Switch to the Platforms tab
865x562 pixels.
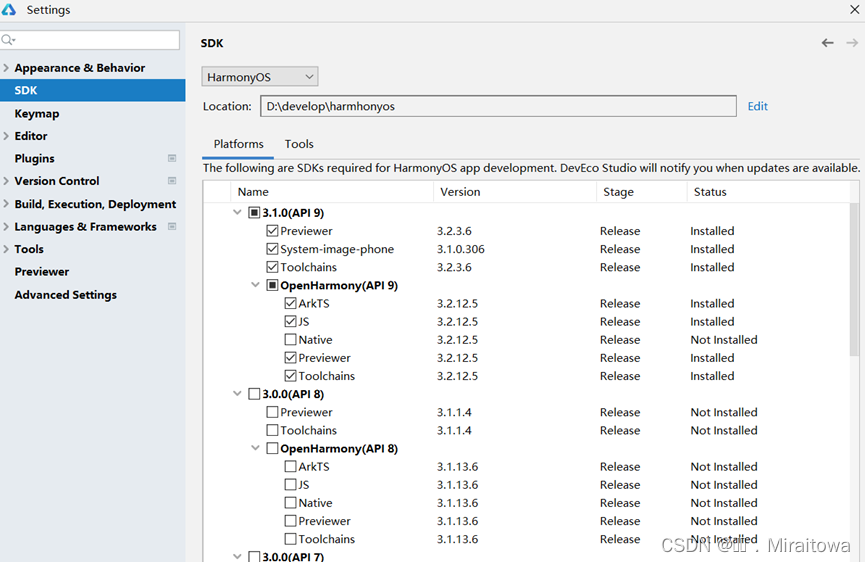(x=238, y=144)
